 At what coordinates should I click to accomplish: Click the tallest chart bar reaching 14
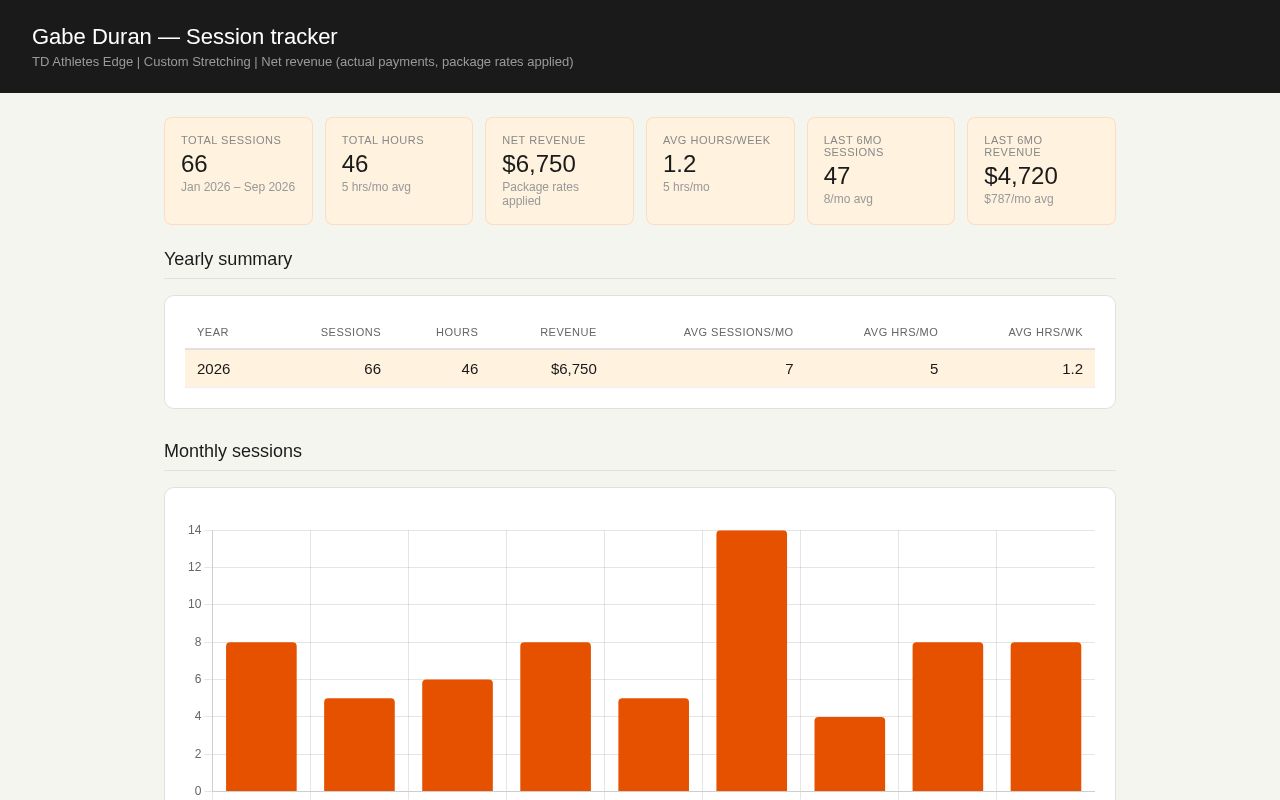[x=752, y=661]
